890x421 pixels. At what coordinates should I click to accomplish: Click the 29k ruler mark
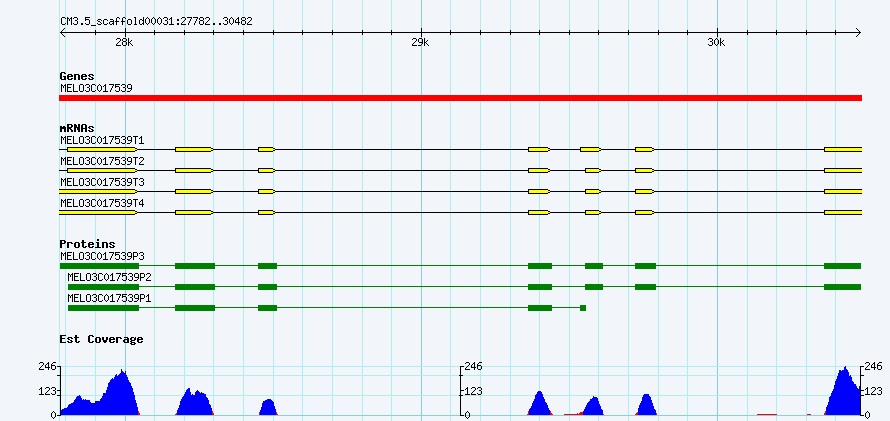coord(420,42)
